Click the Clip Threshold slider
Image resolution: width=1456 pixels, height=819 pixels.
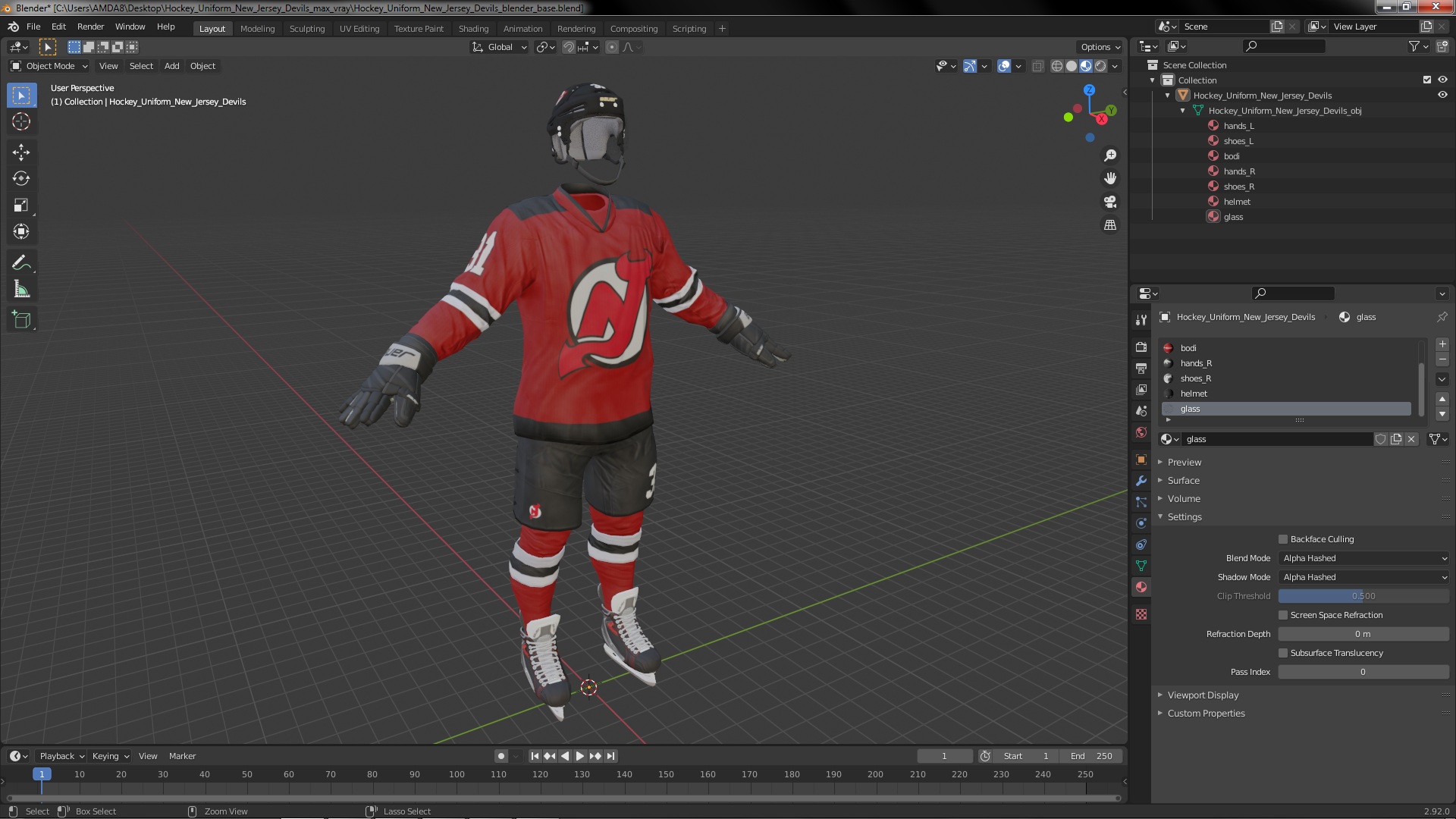pos(1363,596)
